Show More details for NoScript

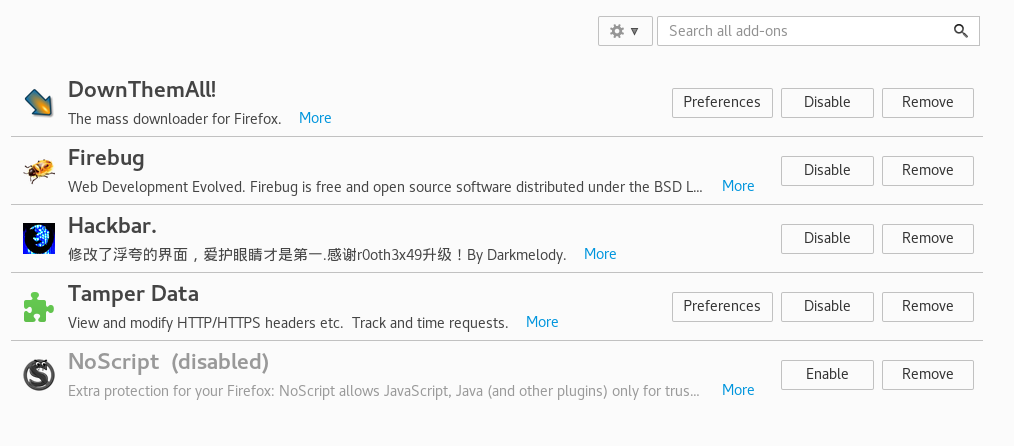[x=738, y=390]
